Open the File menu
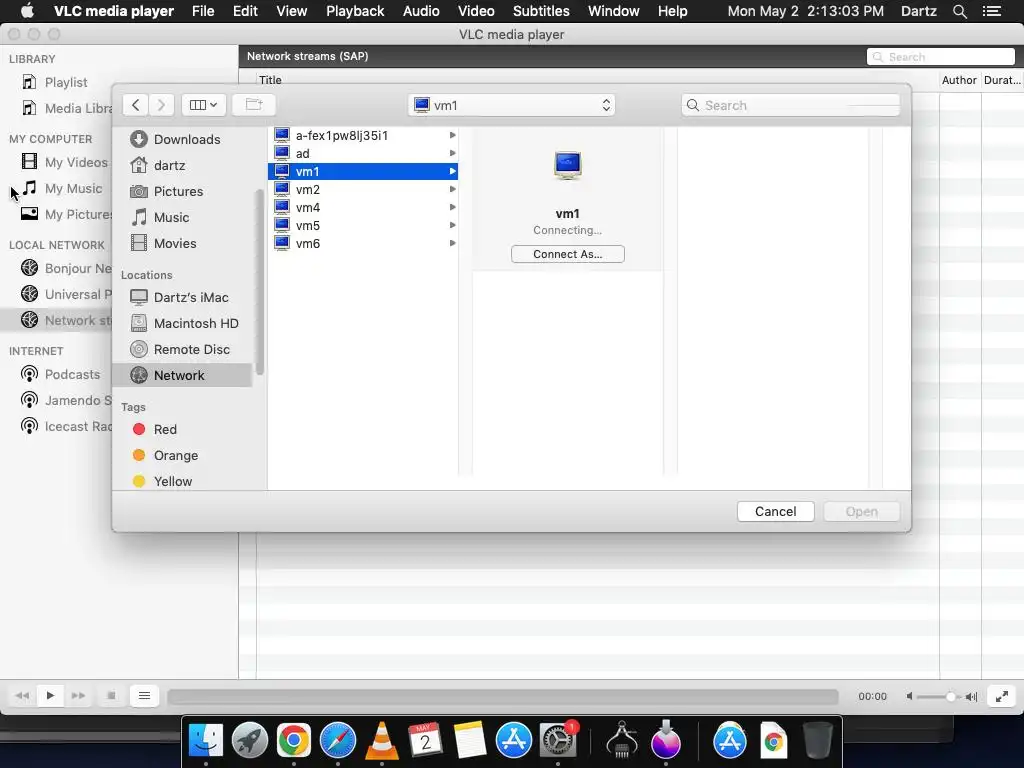 [x=203, y=11]
